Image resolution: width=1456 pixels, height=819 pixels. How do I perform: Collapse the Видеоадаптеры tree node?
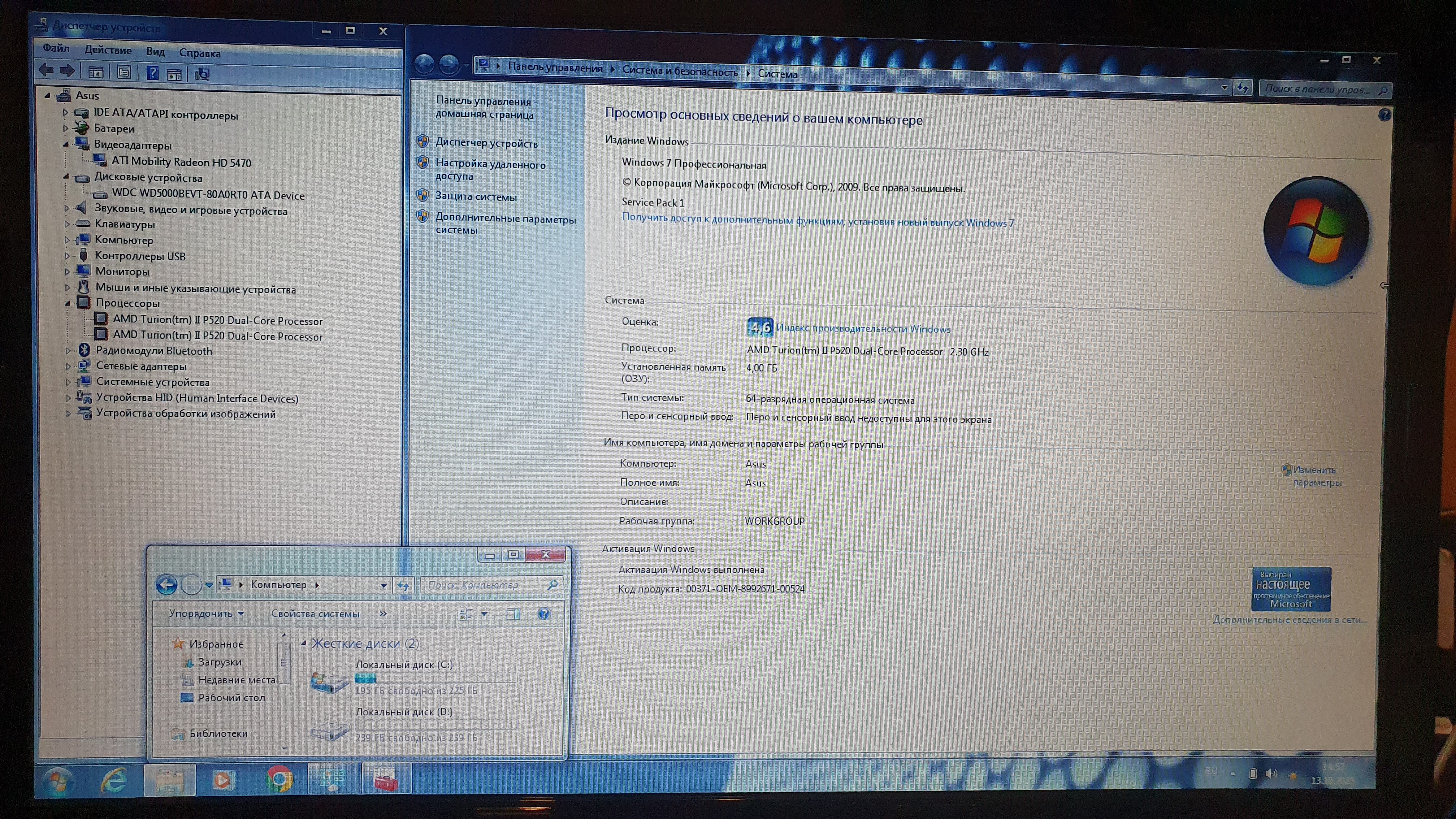[x=66, y=145]
